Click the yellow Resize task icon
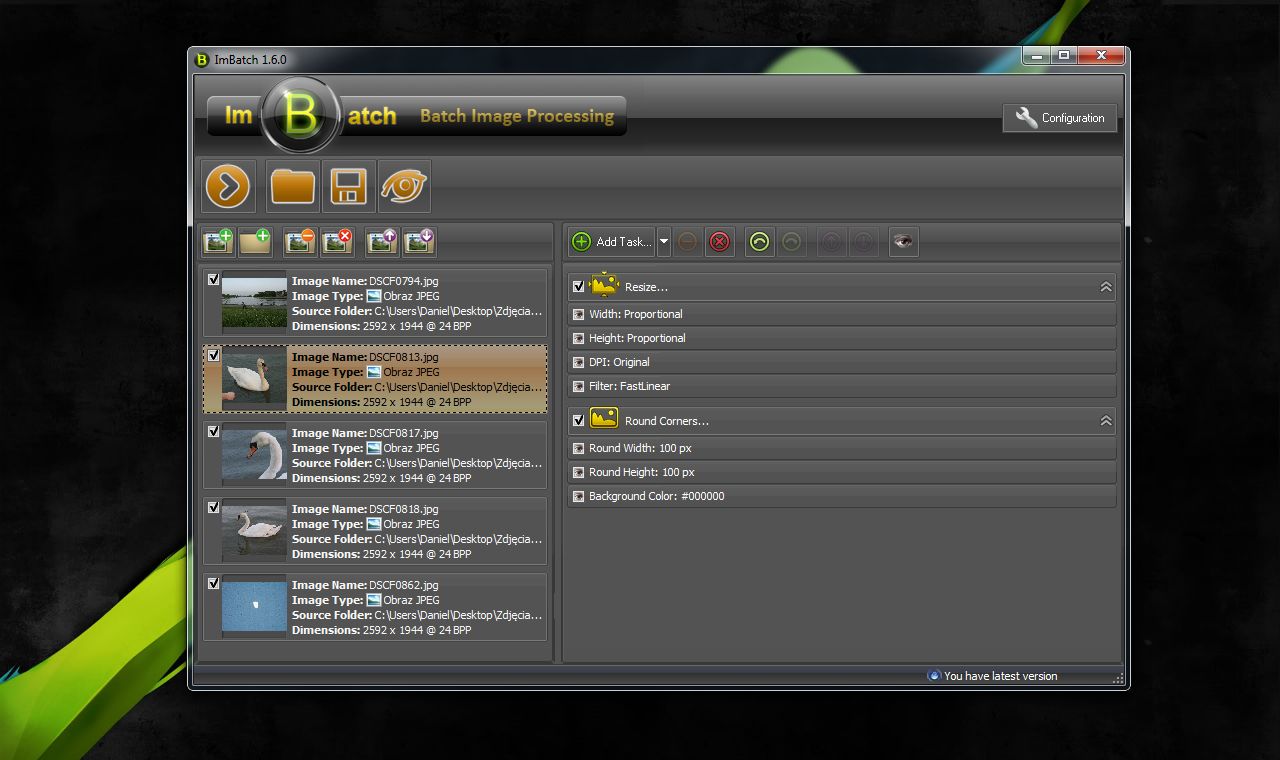This screenshot has width=1280, height=760. pos(604,285)
